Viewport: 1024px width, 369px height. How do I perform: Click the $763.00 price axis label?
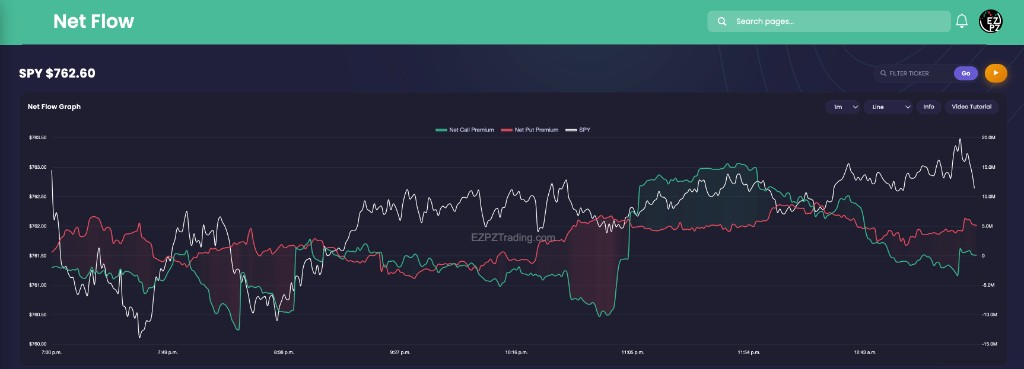[x=37, y=167]
